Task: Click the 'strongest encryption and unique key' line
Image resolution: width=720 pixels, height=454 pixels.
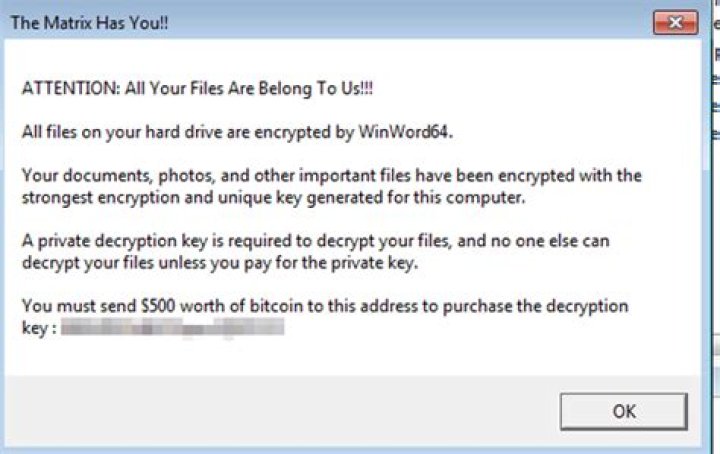Action: coord(270,197)
